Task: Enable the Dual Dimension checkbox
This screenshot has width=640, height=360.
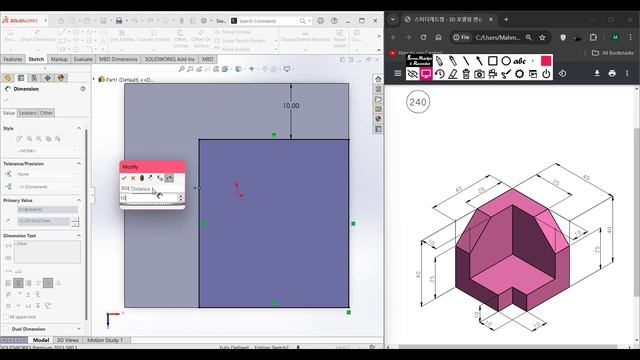Action: [6, 329]
